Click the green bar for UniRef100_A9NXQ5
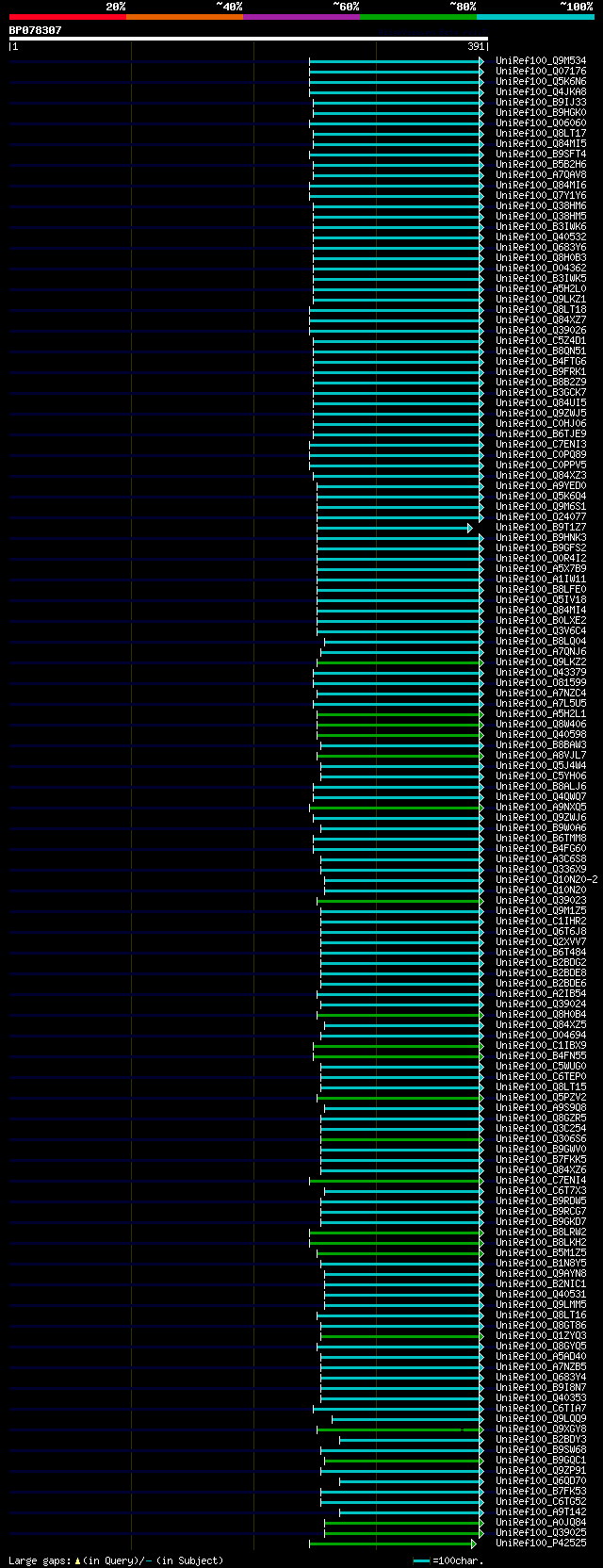Image resolution: width=603 pixels, height=1568 pixels. pyautogui.click(x=396, y=808)
